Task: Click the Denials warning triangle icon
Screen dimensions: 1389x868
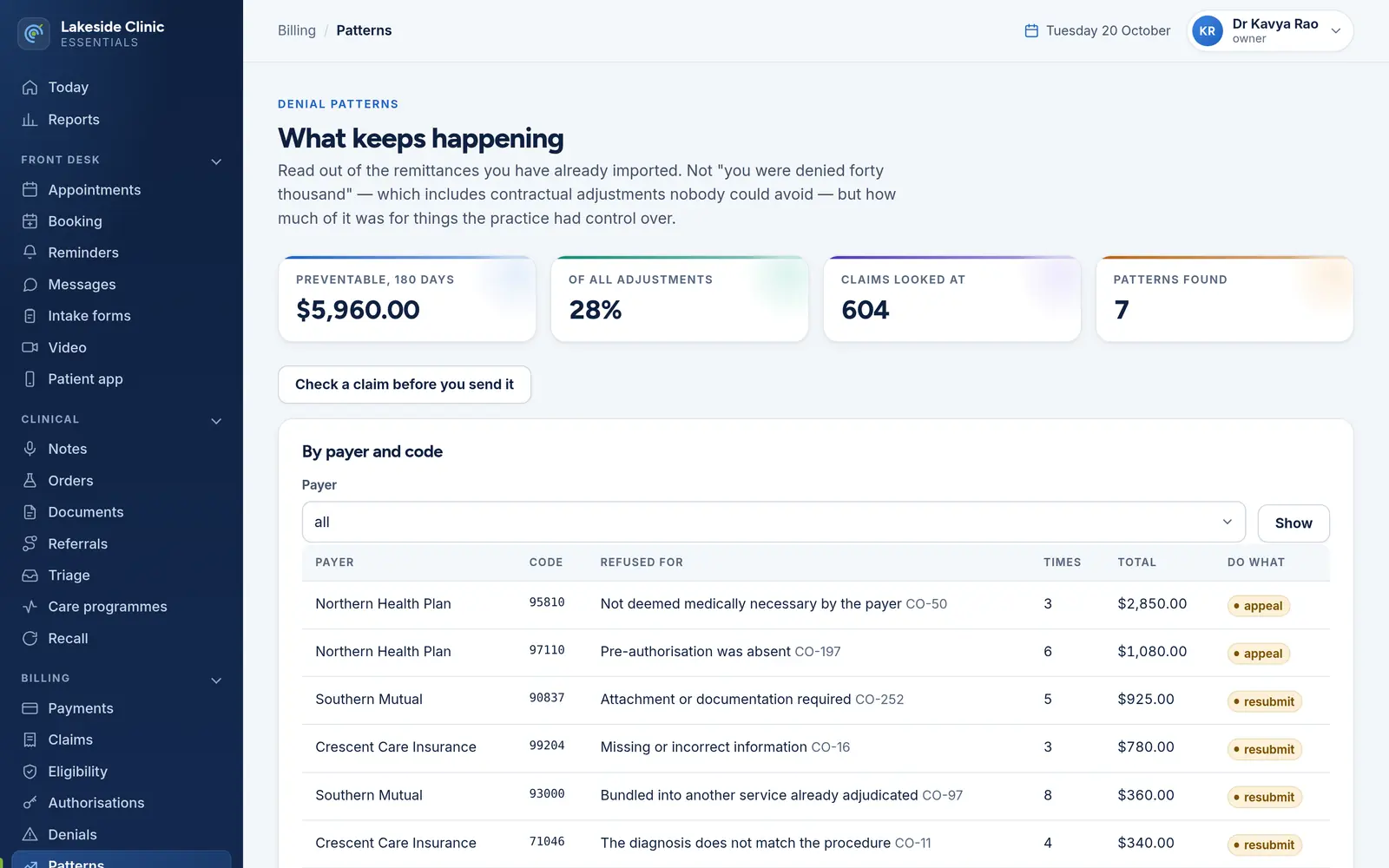Action: 30,835
